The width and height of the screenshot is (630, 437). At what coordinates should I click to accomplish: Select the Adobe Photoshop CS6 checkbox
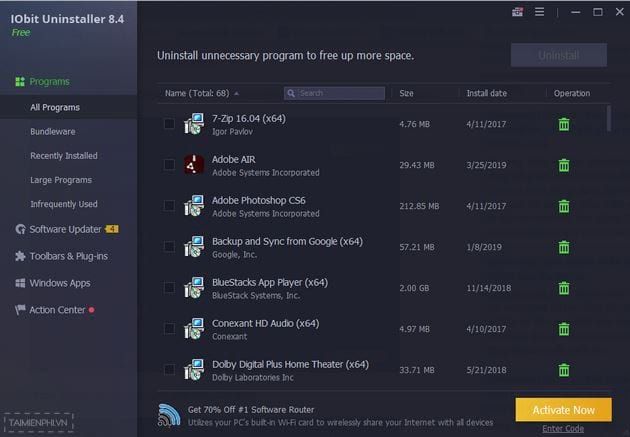click(169, 205)
